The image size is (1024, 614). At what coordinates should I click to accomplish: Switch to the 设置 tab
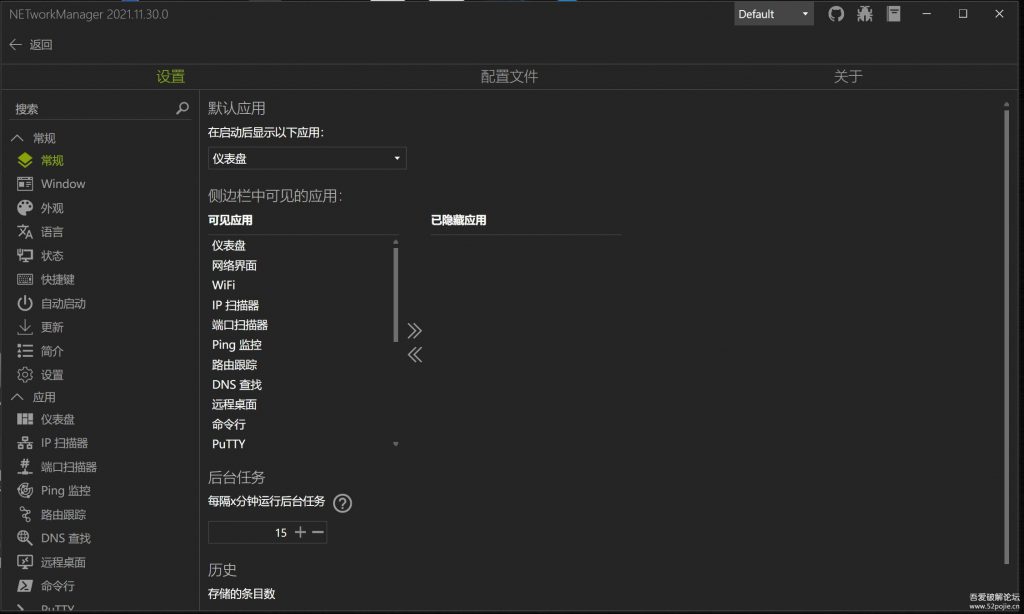[170, 76]
